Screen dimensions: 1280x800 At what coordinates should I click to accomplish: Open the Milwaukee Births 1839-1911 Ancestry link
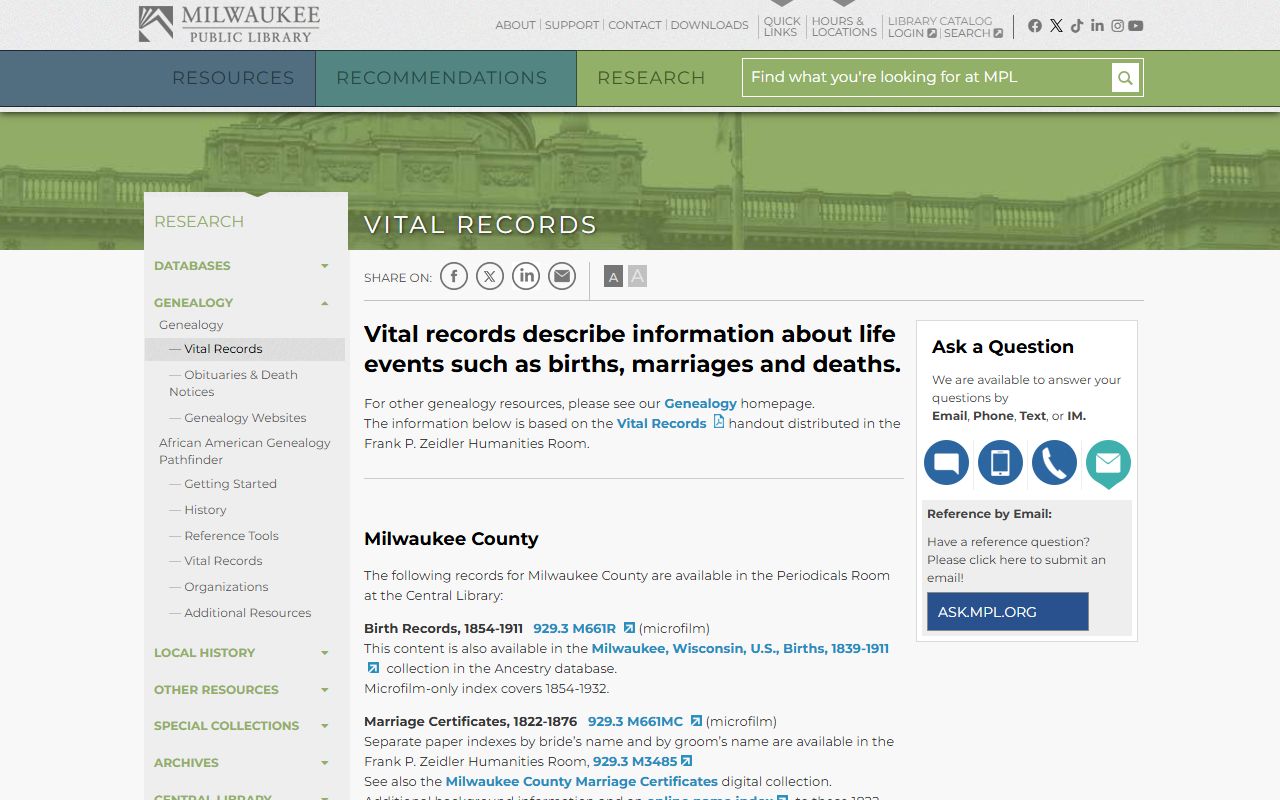(740, 648)
